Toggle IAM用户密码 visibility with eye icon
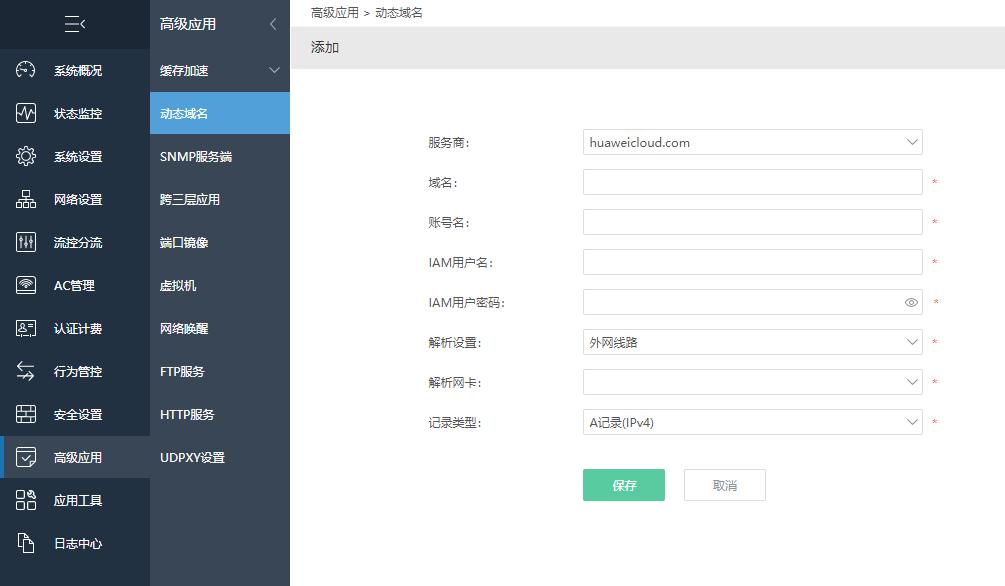This screenshot has width=1005, height=586. pyautogui.click(x=910, y=302)
